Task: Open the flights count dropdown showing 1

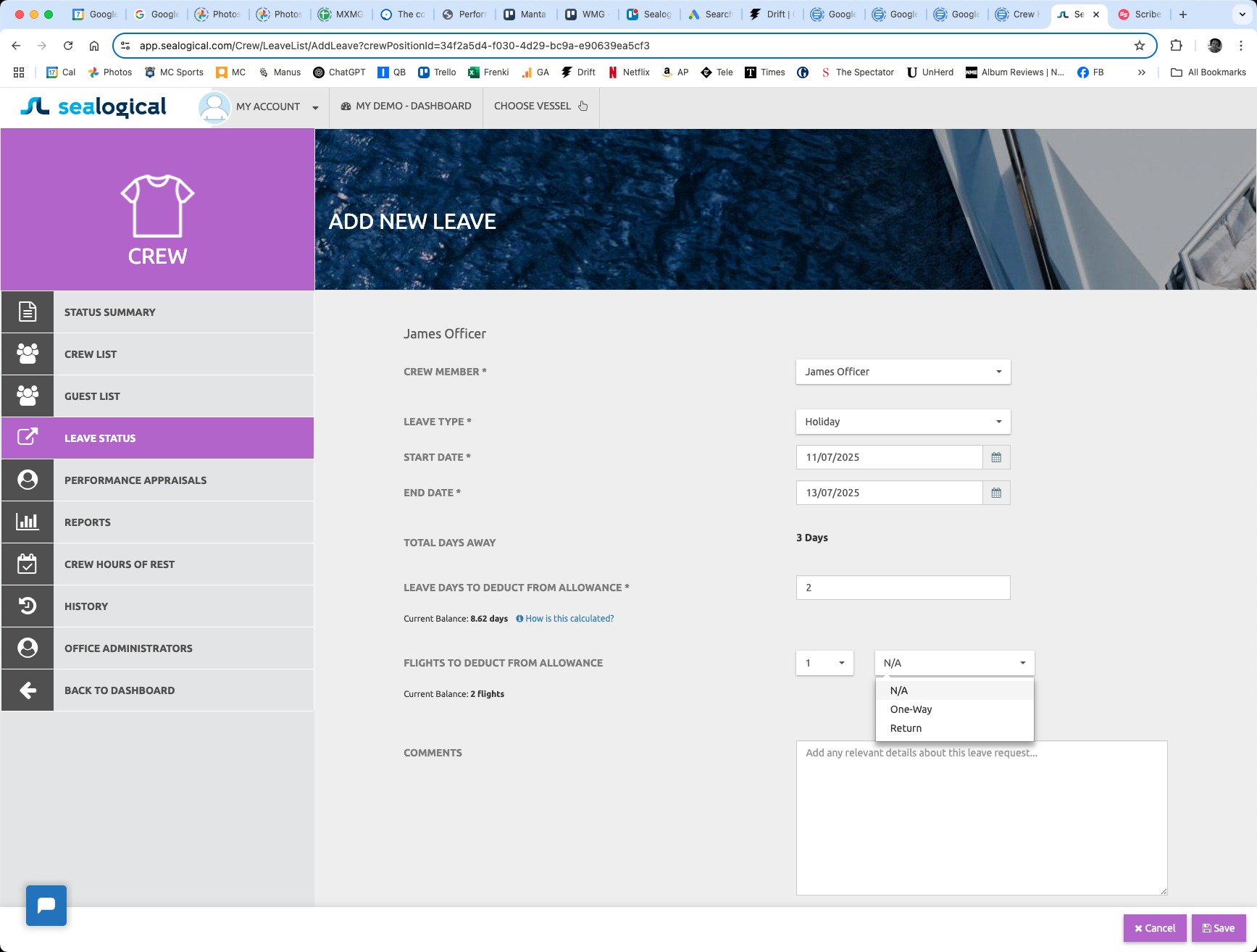Action: [x=824, y=663]
